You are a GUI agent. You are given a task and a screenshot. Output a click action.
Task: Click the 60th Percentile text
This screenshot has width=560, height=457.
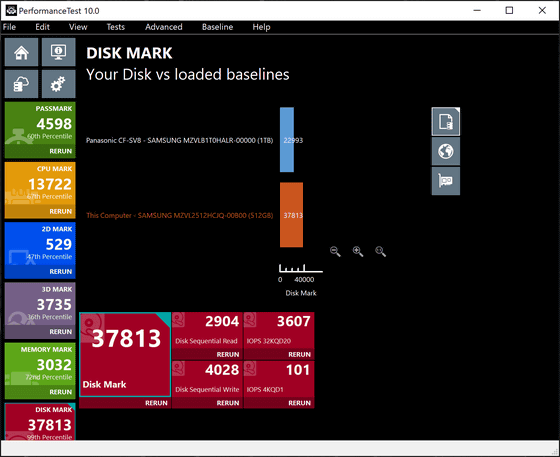tap(50, 136)
